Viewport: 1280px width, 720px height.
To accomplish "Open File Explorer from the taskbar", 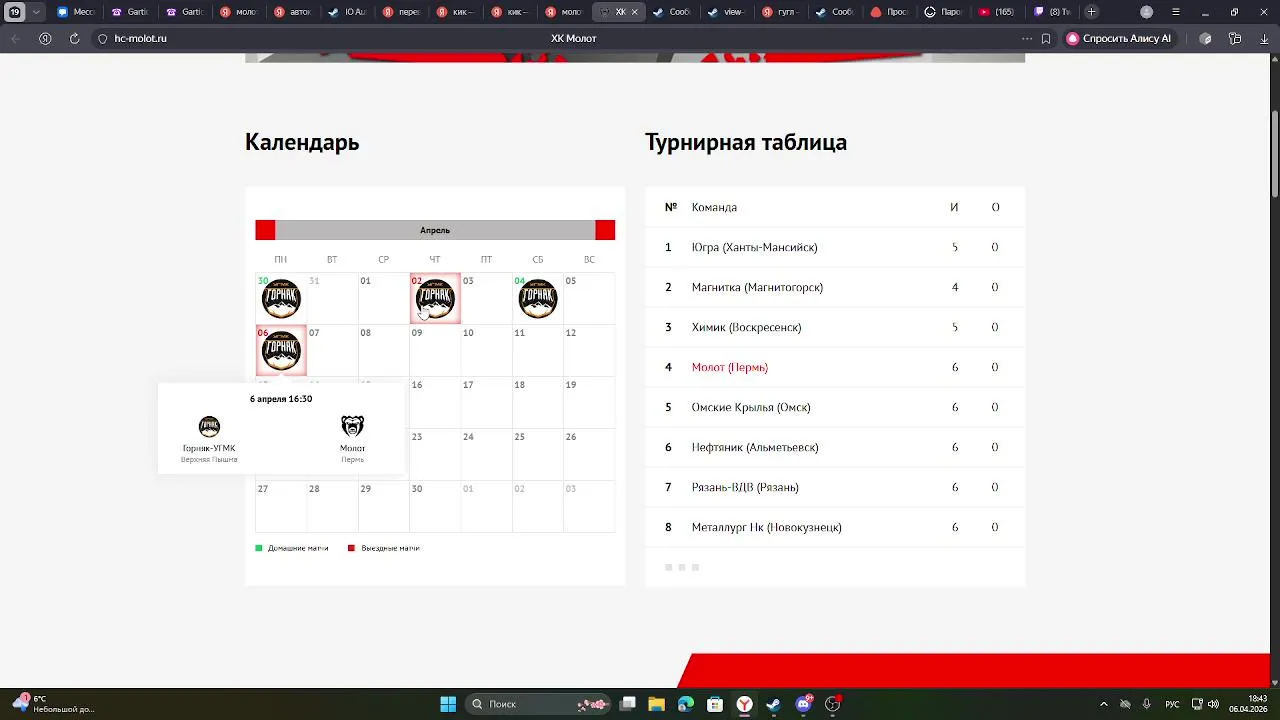I will [656, 704].
